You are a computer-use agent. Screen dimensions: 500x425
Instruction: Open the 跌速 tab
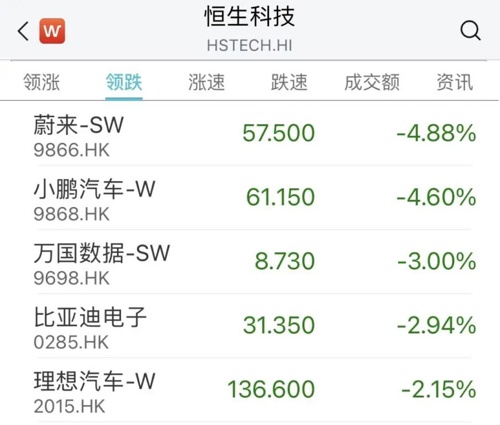click(289, 82)
